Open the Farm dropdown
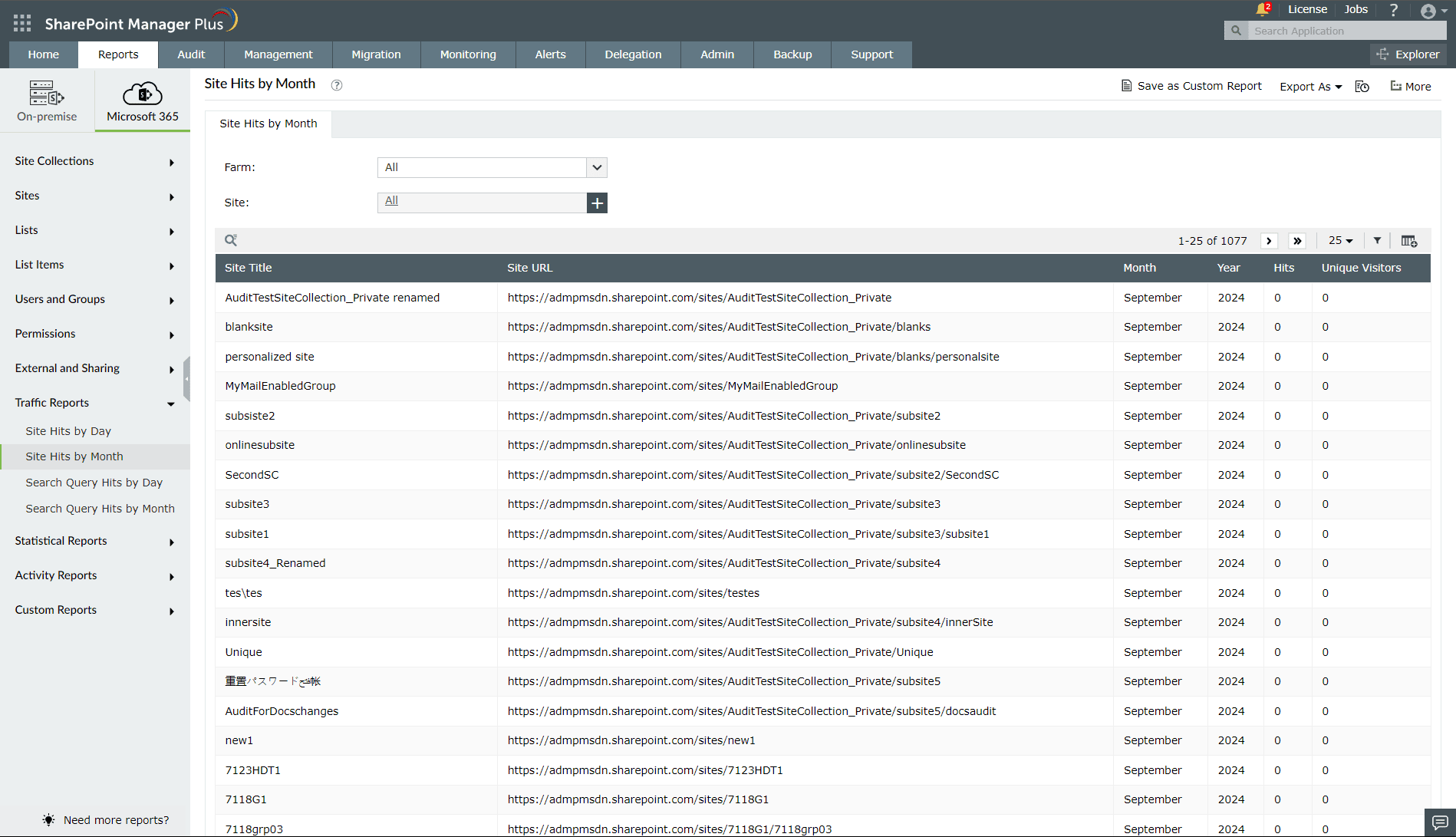 (x=492, y=167)
